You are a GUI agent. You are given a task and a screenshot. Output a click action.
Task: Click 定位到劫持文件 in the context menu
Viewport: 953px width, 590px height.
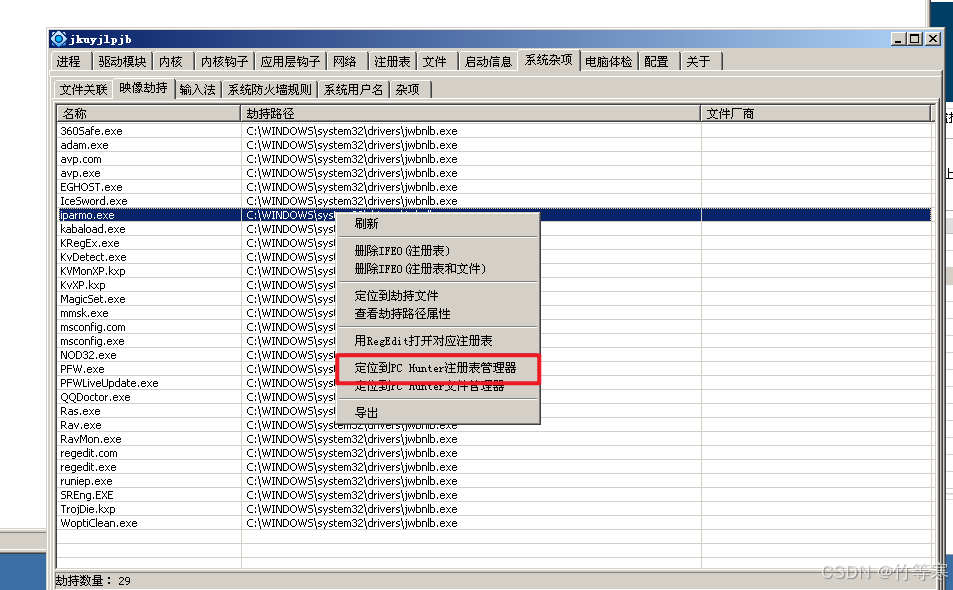pyautogui.click(x=396, y=296)
